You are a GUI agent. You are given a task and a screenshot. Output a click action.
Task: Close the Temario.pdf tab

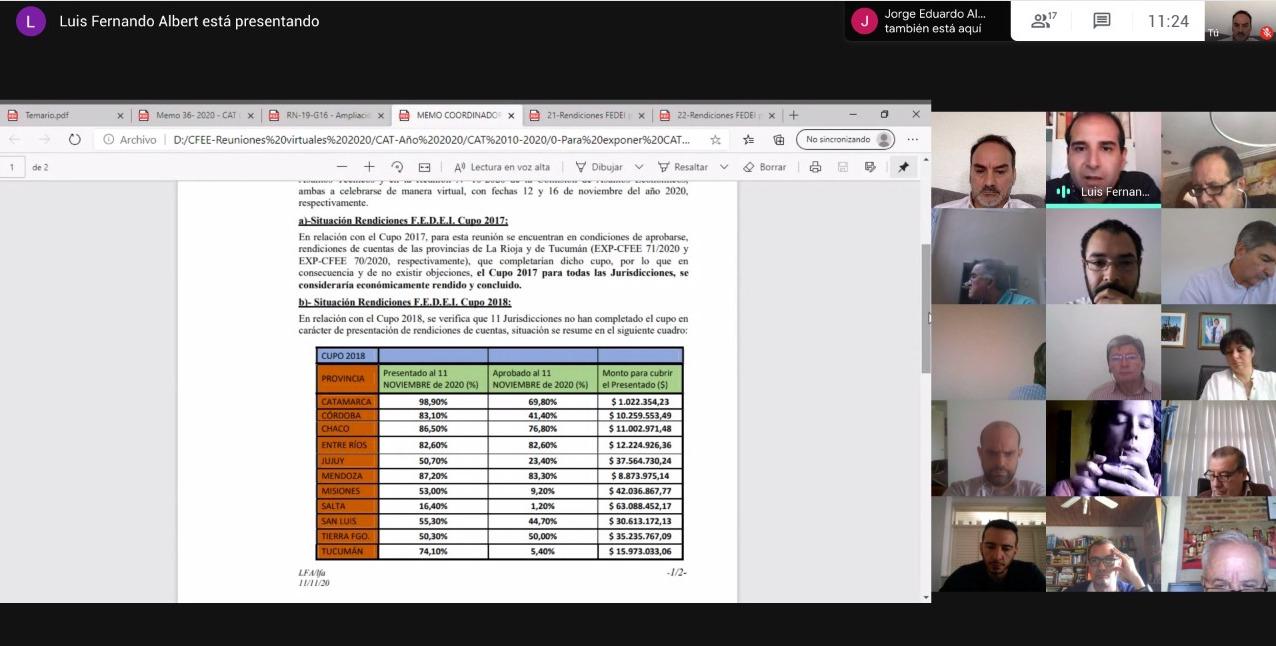click(x=121, y=115)
